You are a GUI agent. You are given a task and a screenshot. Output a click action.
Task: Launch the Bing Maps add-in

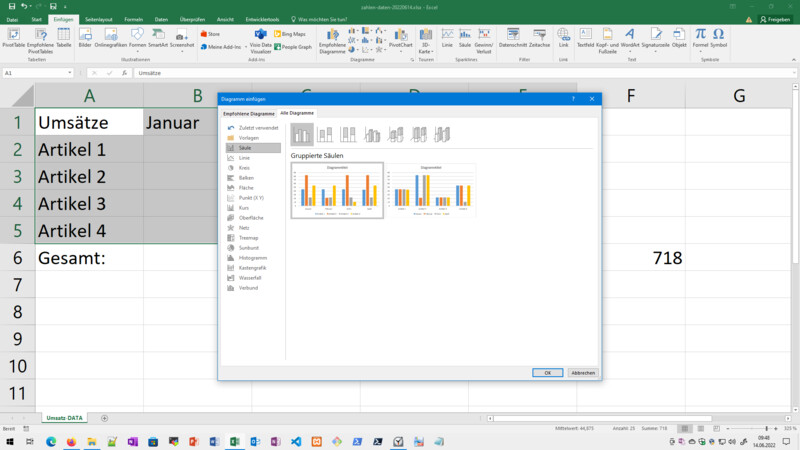[290, 34]
